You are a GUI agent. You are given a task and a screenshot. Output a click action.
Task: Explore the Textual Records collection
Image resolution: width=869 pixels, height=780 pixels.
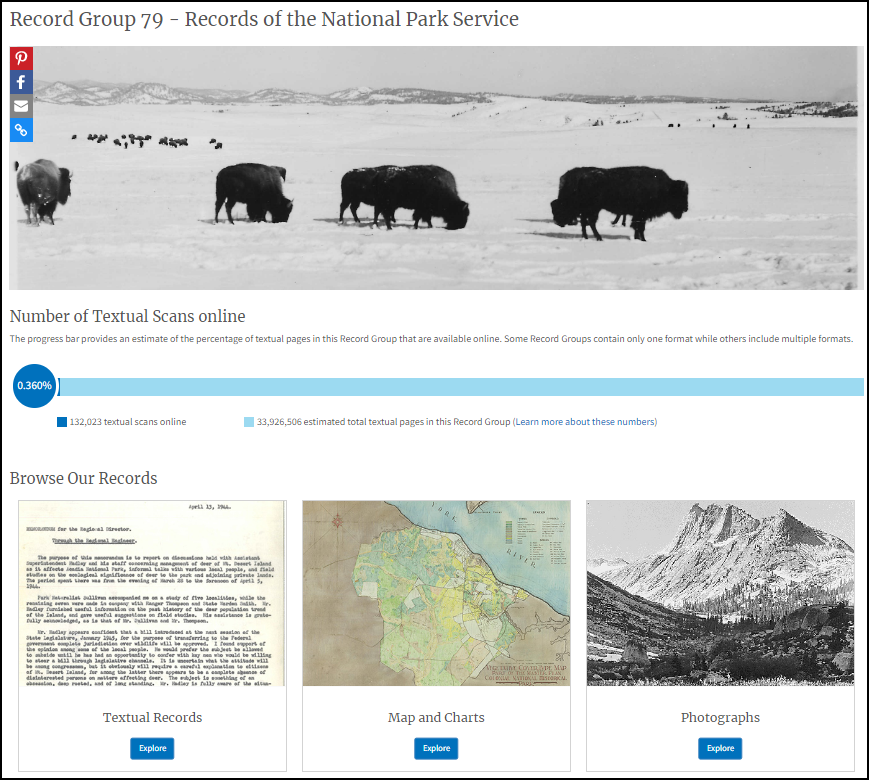(x=151, y=748)
